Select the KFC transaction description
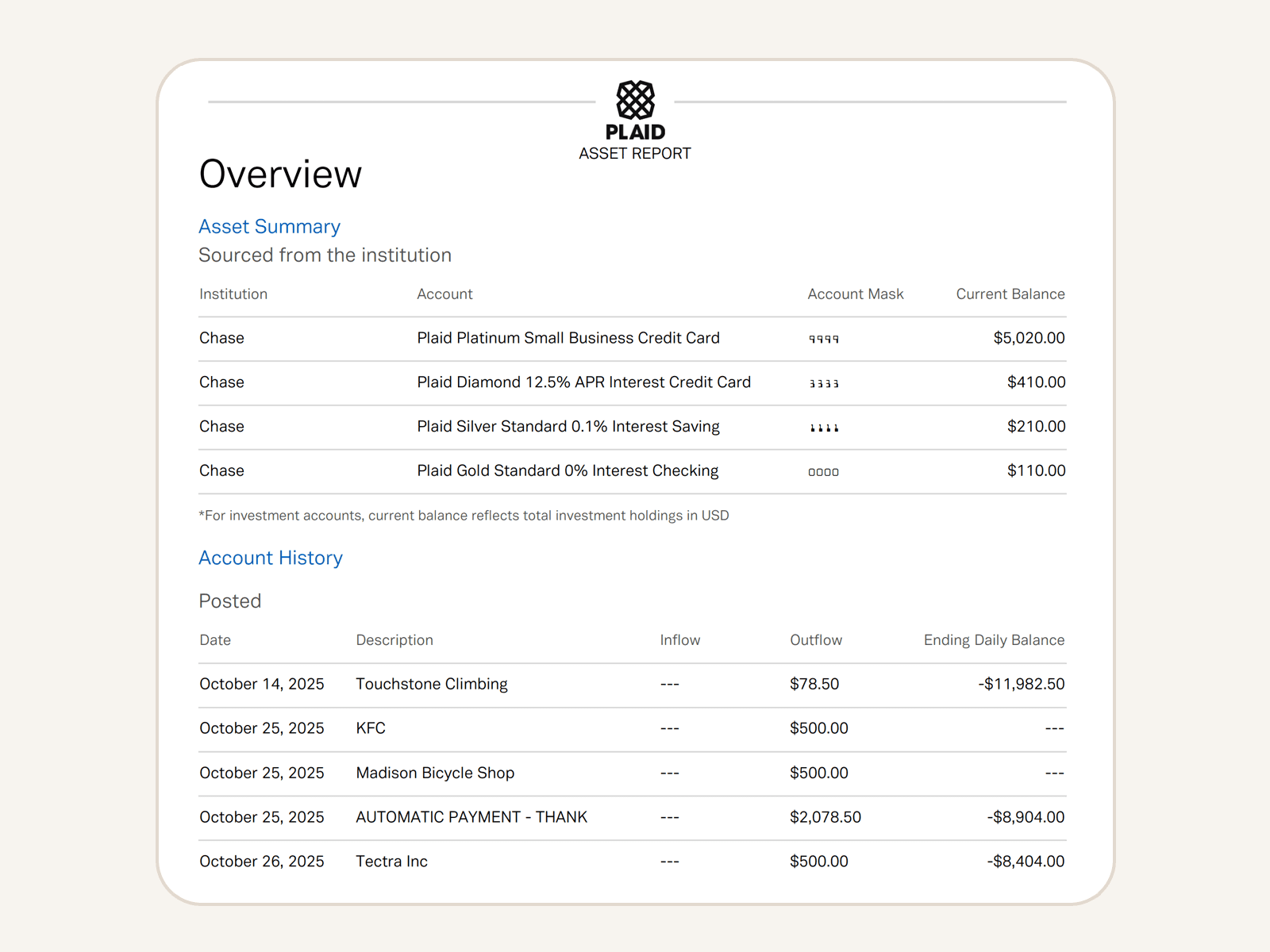 (371, 728)
